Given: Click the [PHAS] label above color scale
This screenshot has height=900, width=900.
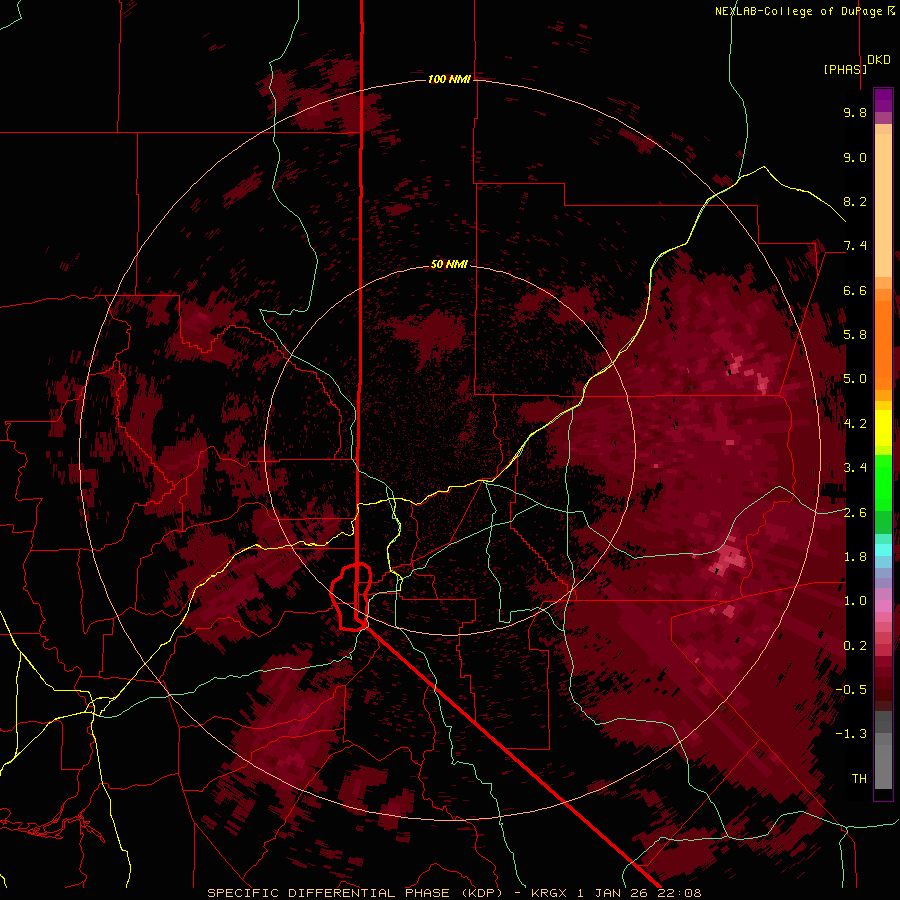Looking at the screenshot, I should [x=845, y=69].
